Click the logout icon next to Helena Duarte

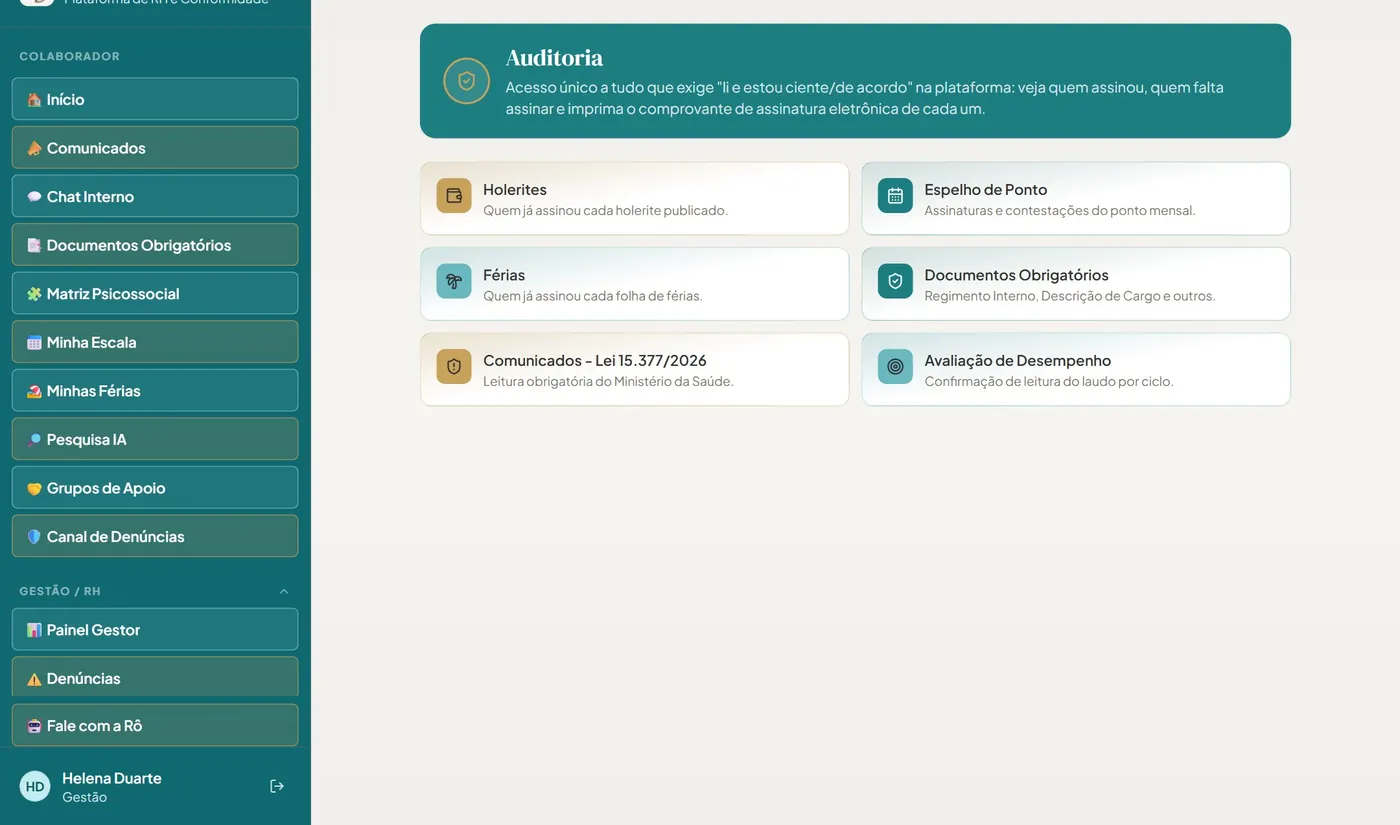[x=277, y=787]
